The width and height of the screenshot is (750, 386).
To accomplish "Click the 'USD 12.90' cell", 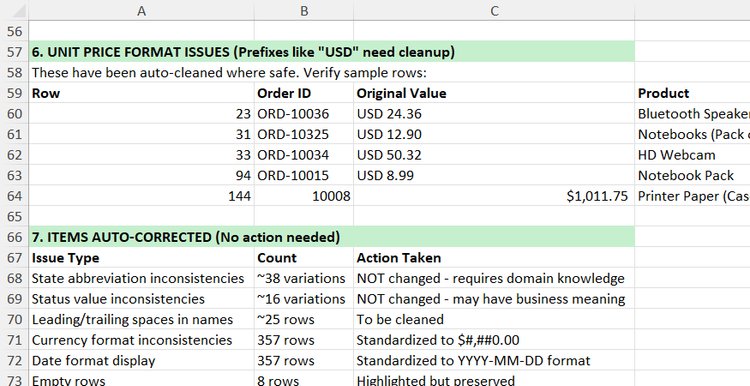I will tap(495, 134).
